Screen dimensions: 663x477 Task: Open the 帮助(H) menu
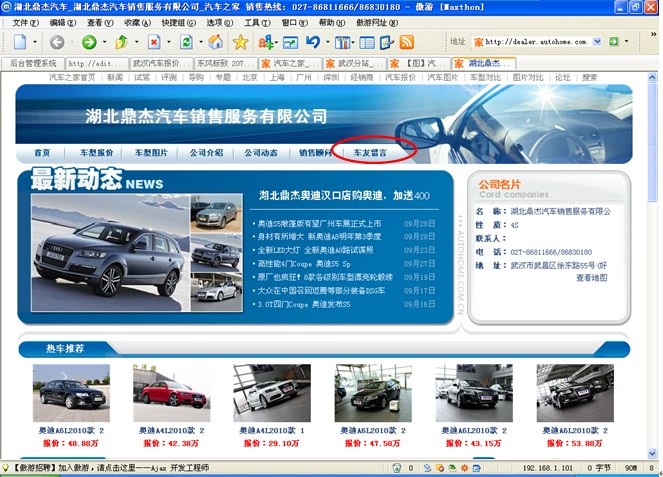pos(332,22)
